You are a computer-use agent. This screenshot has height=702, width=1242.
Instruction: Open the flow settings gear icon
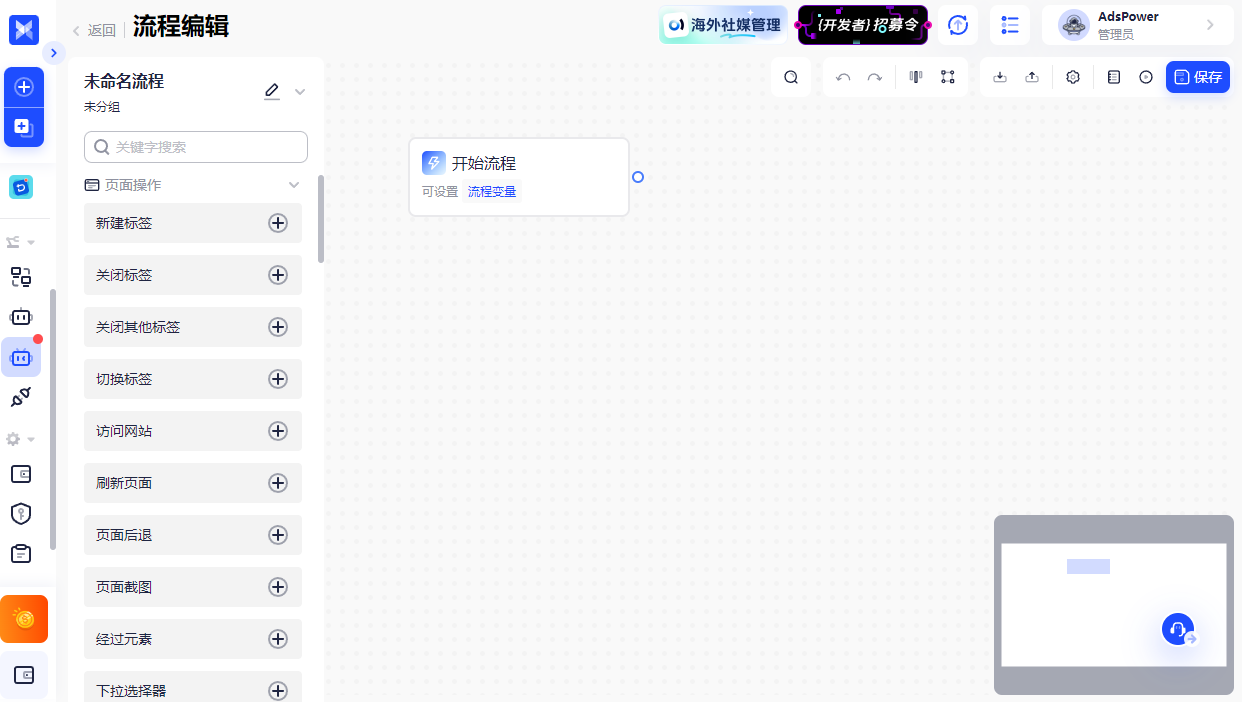tap(1072, 76)
